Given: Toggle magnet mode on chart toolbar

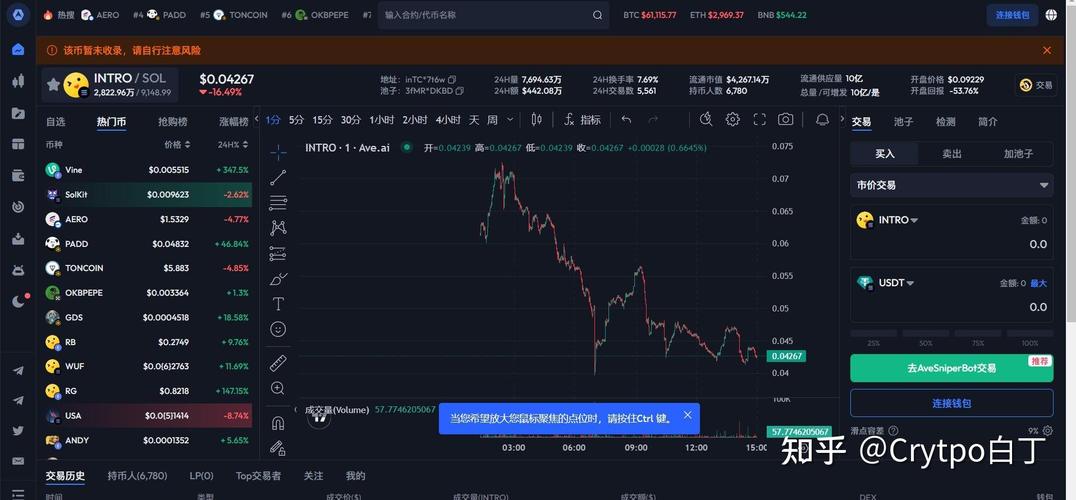Looking at the screenshot, I should 278,422.
